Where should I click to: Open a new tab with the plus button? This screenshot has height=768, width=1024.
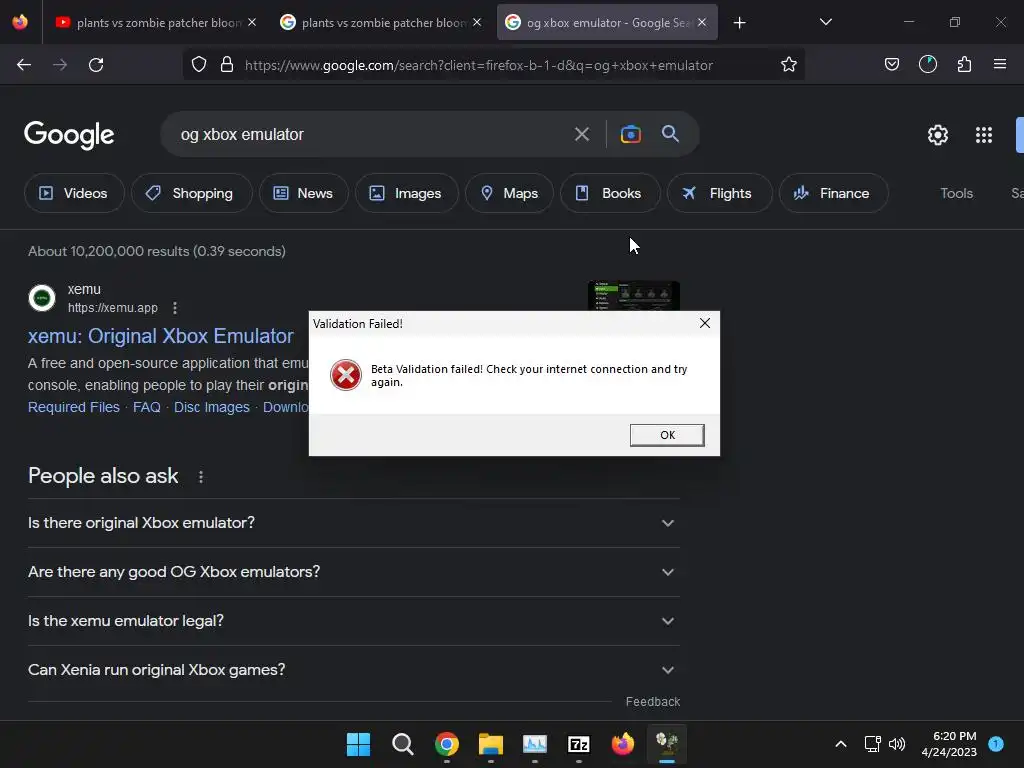coord(739,23)
